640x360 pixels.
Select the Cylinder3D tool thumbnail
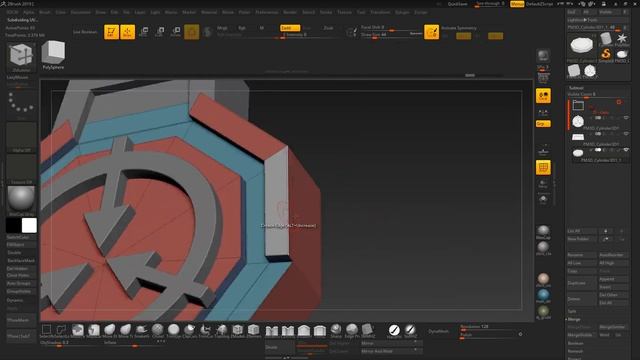coord(606,39)
